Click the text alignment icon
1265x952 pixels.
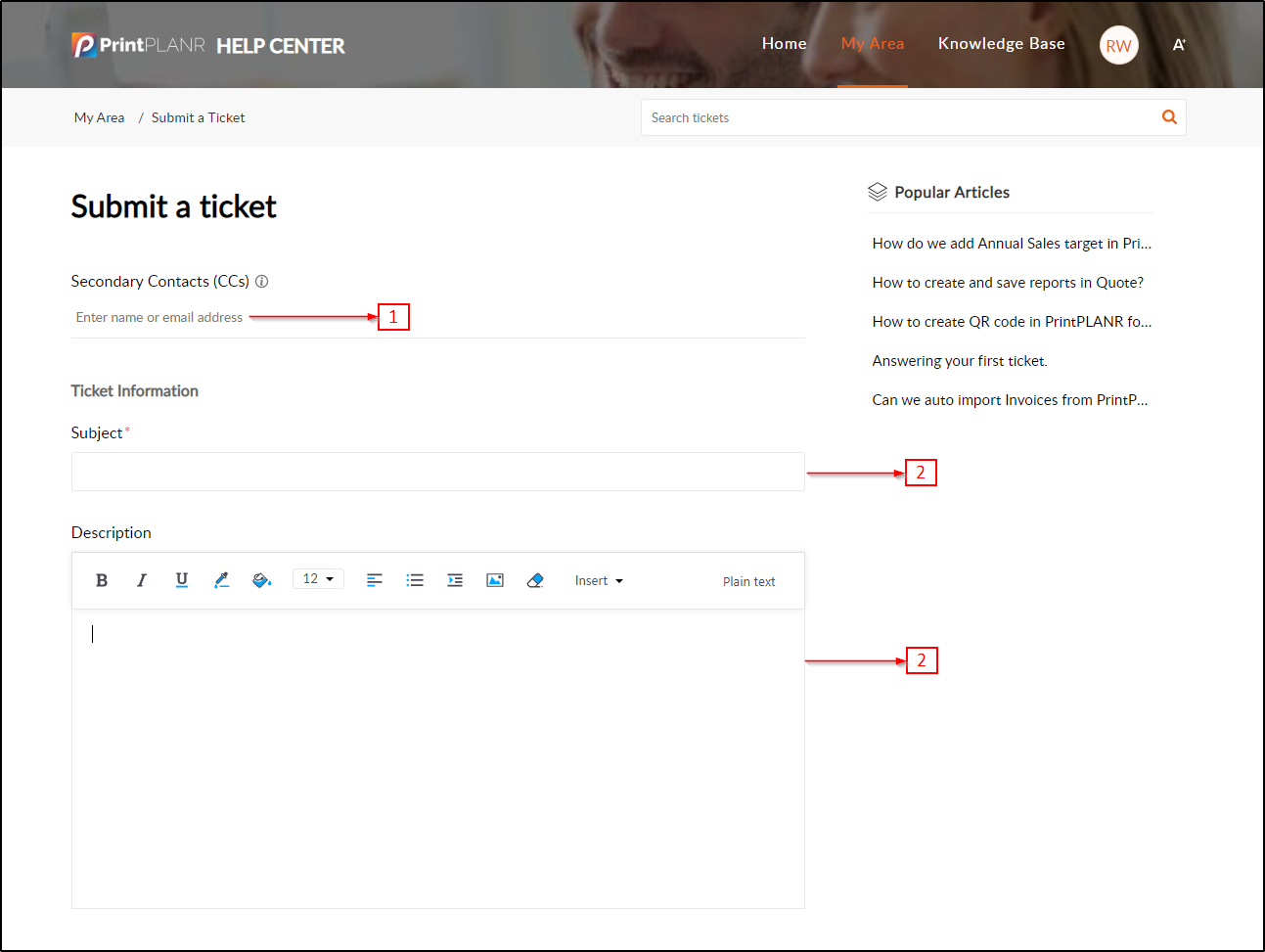375,580
